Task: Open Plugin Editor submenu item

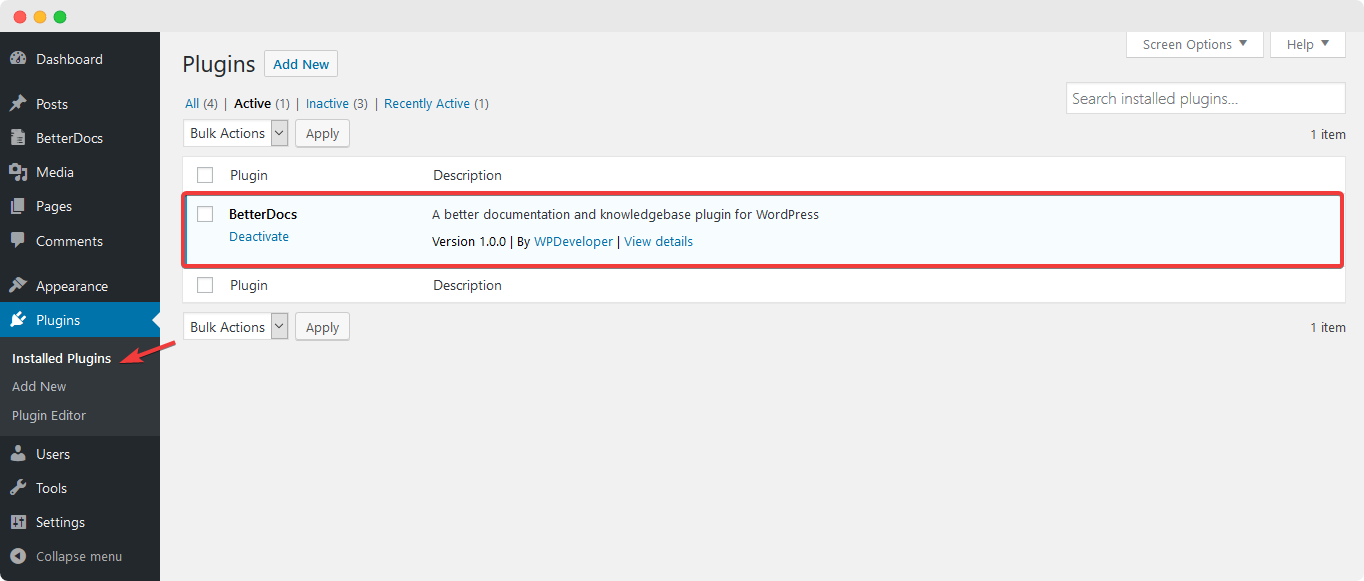Action: (x=49, y=415)
